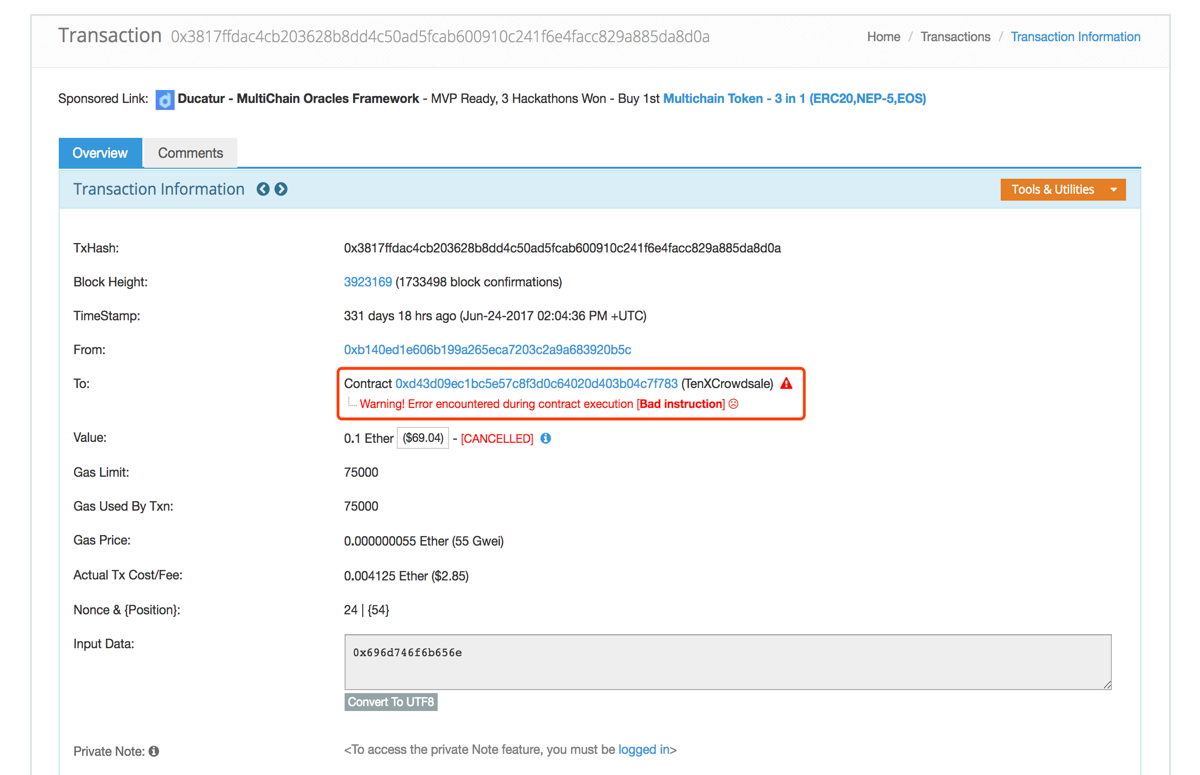The height and width of the screenshot is (775, 1200).
Task: Open the logged in link
Action: click(x=644, y=749)
